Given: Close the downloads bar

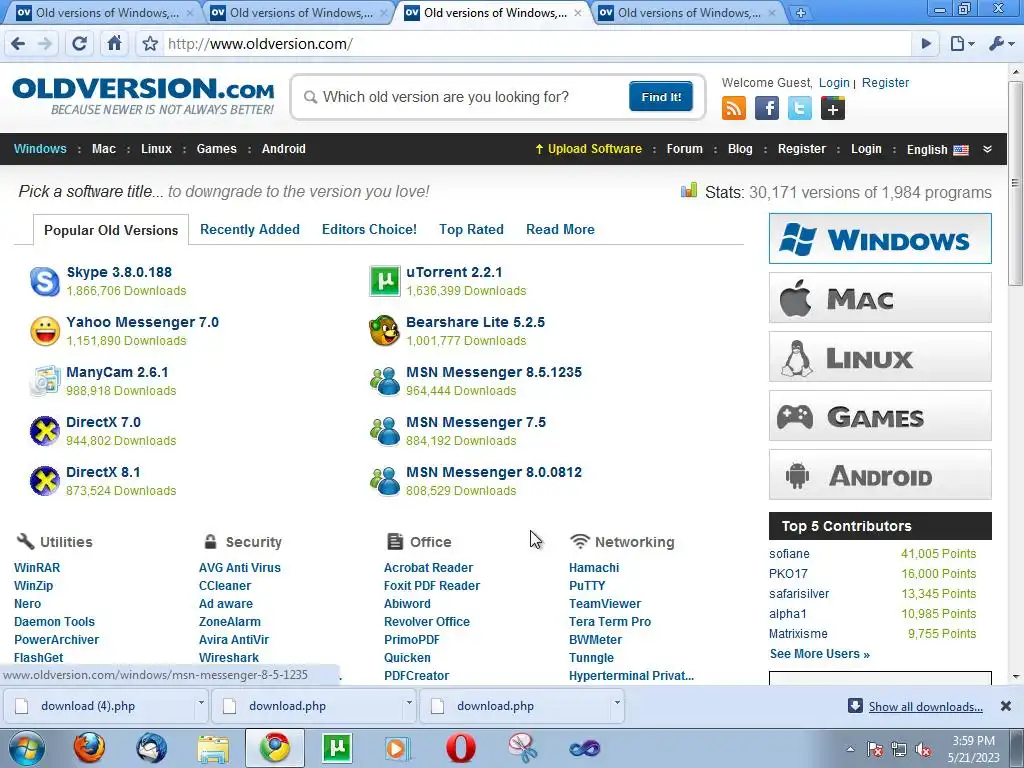Looking at the screenshot, I should 1006,706.
